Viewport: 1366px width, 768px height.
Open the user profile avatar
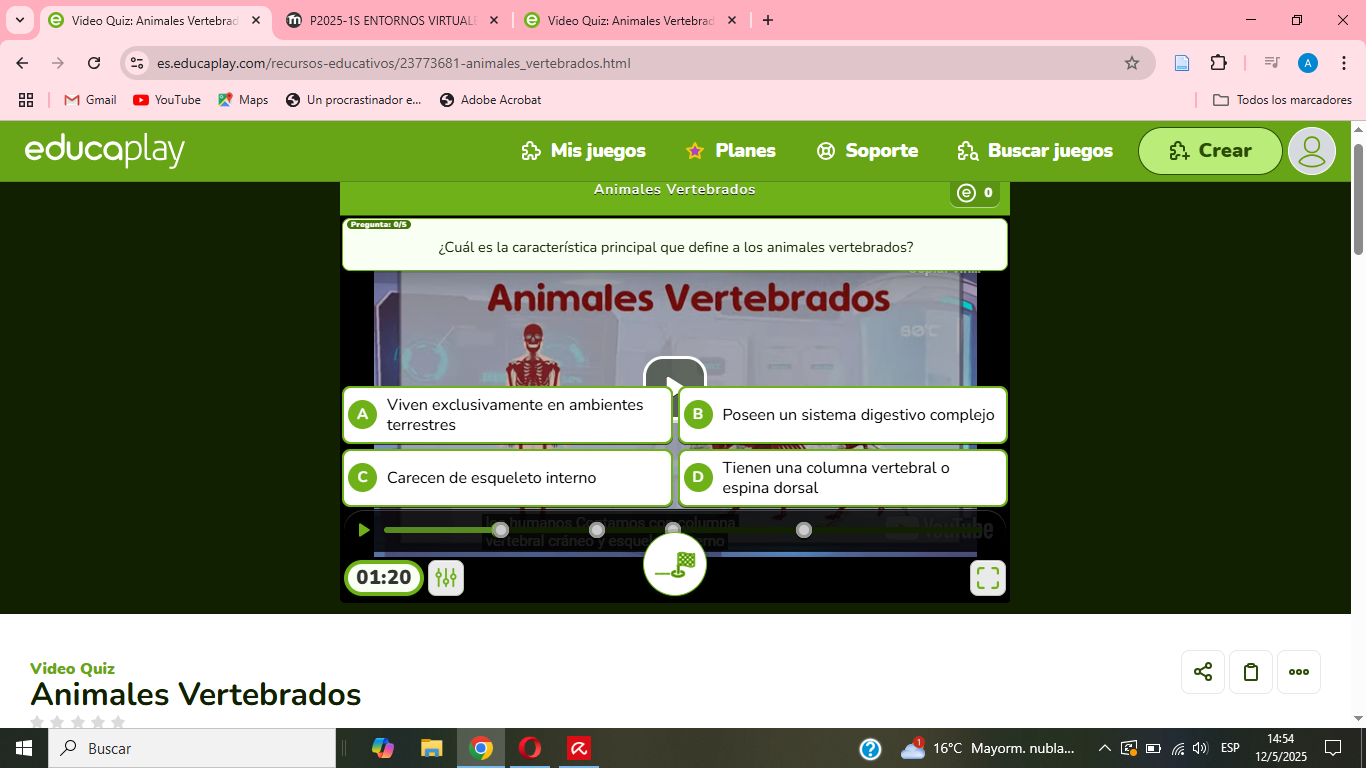[x=1312, y=151]
